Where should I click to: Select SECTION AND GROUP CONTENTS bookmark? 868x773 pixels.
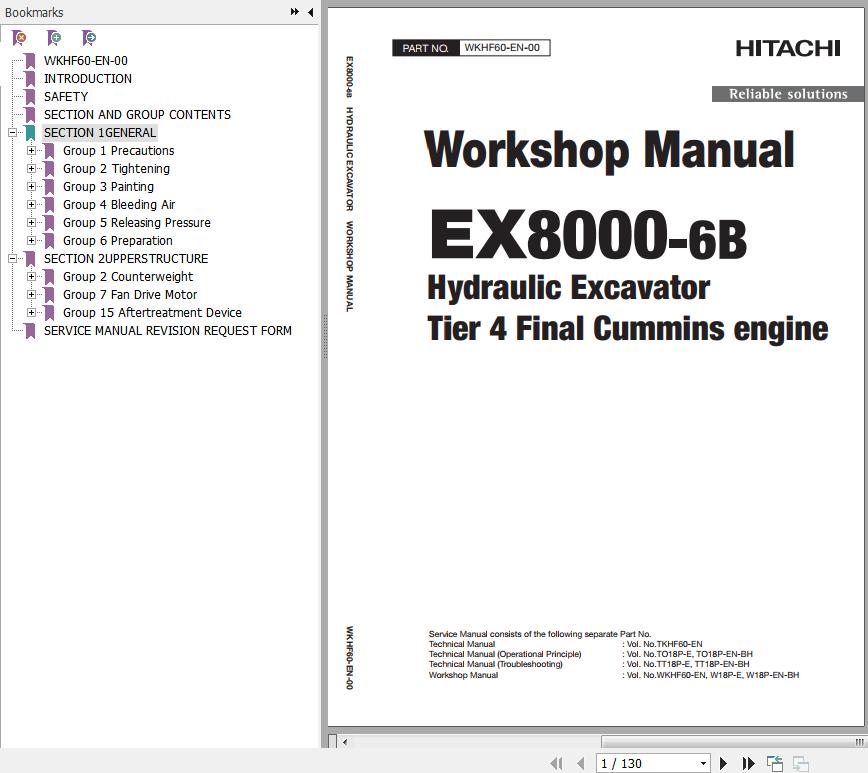(137, 115)
